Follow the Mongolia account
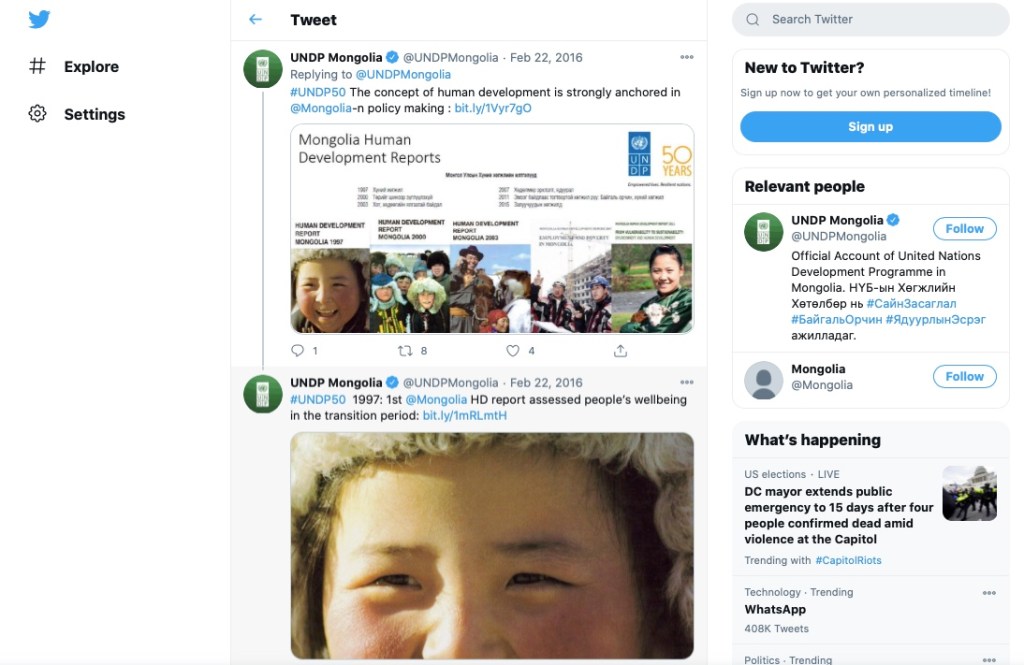The width and height of the screenshot is (1024, 665). [964, 376]
